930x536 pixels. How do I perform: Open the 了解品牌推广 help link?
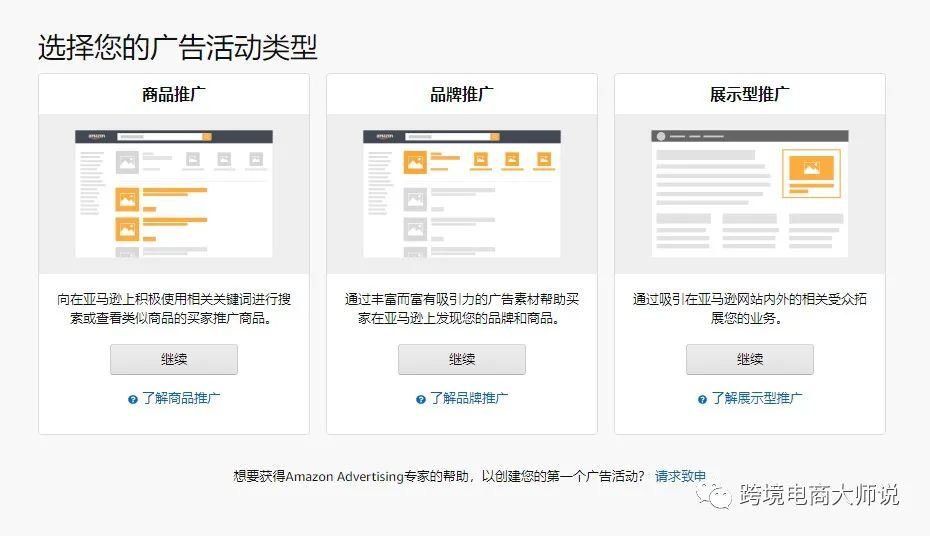[469, 398]
